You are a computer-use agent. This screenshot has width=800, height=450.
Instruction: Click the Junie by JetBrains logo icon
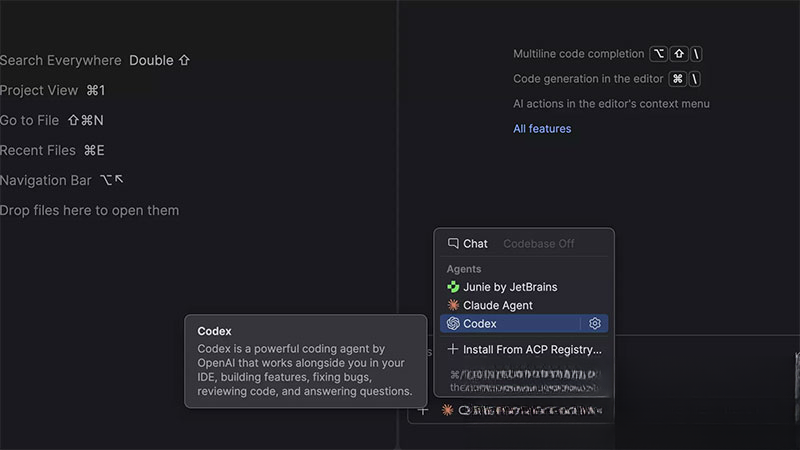coord(453,287)
